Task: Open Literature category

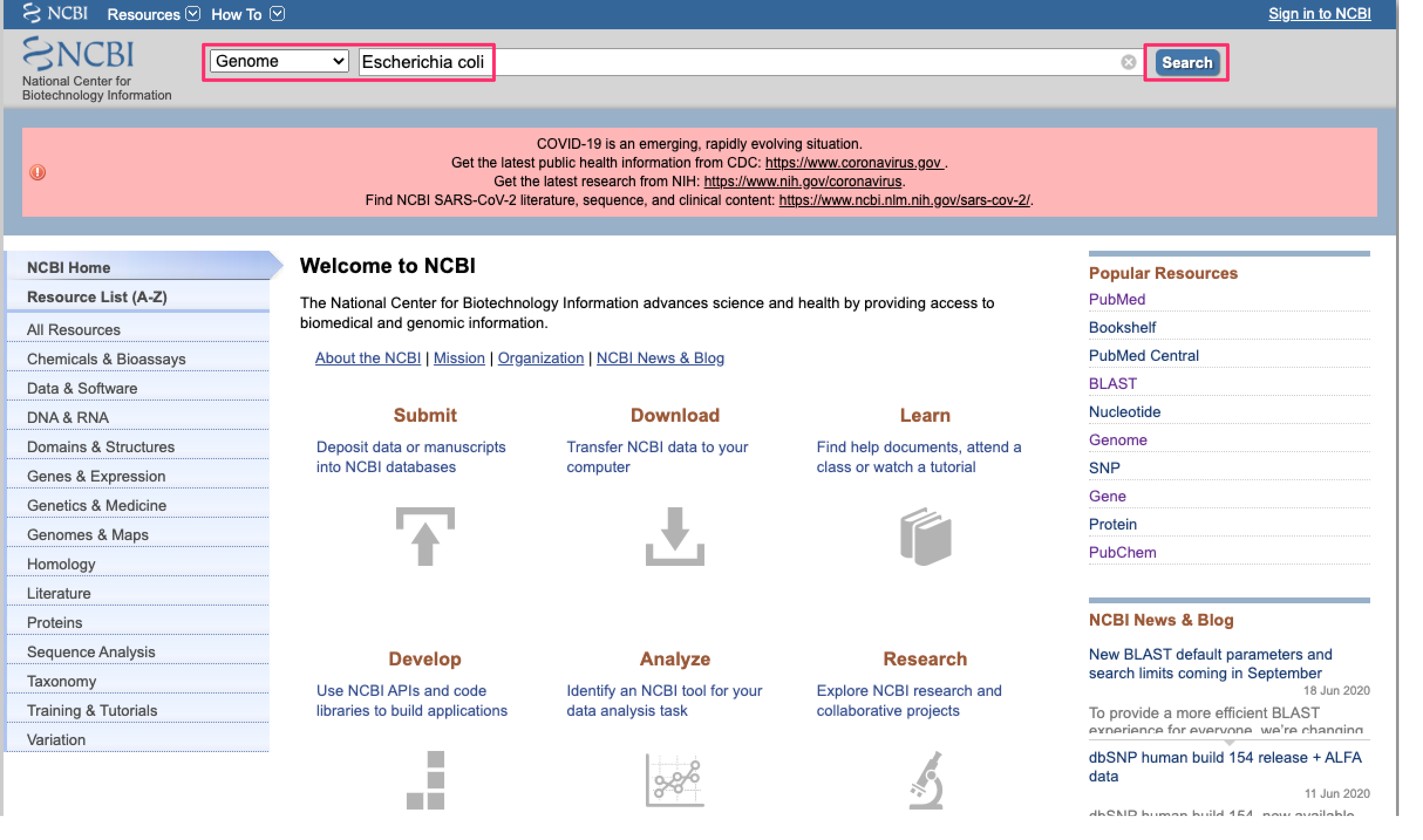Action: coord(138,593)
